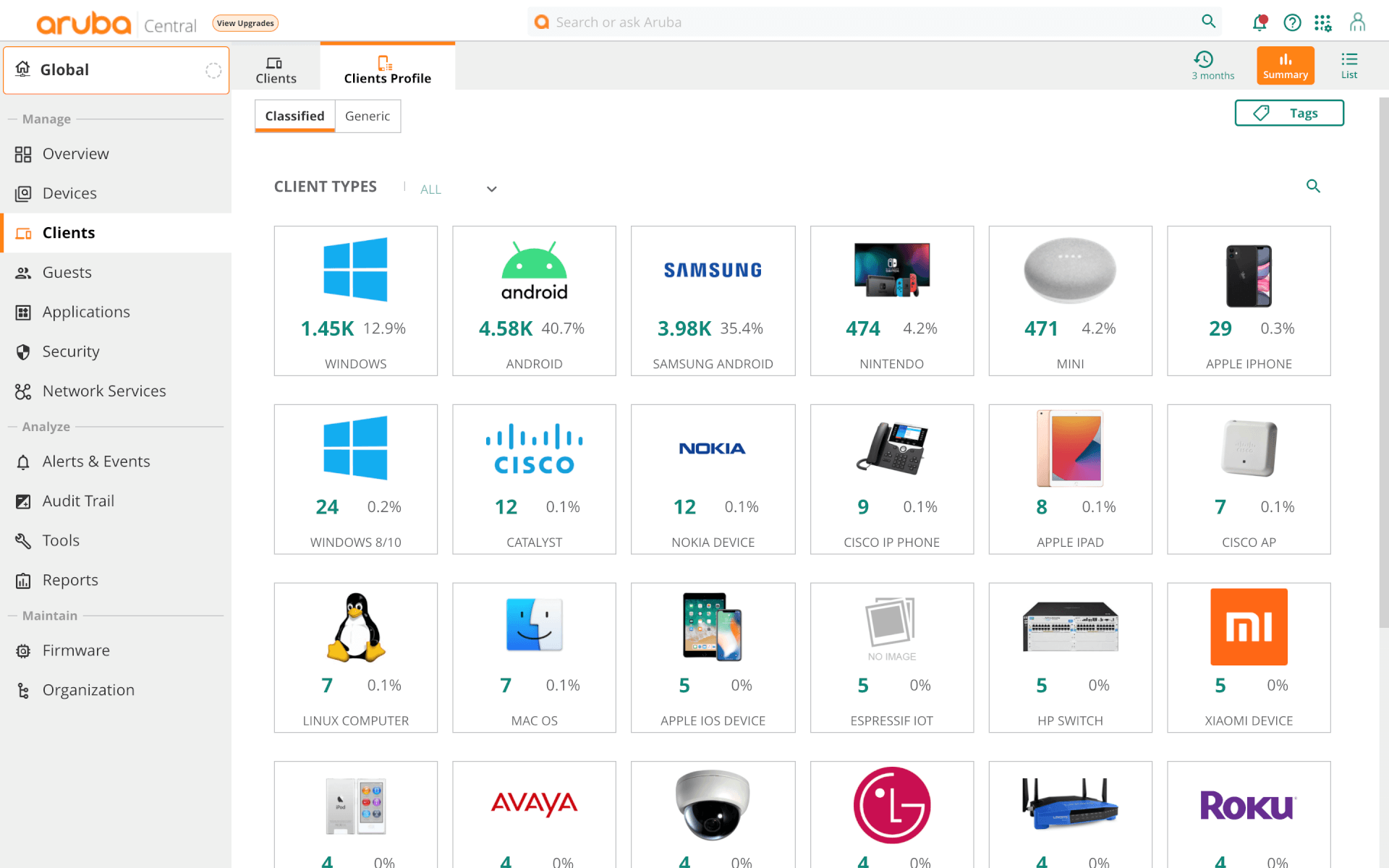Open Clients in the sidebar
This screenshot has height=868, width=1389.
(x=116, y=233)
